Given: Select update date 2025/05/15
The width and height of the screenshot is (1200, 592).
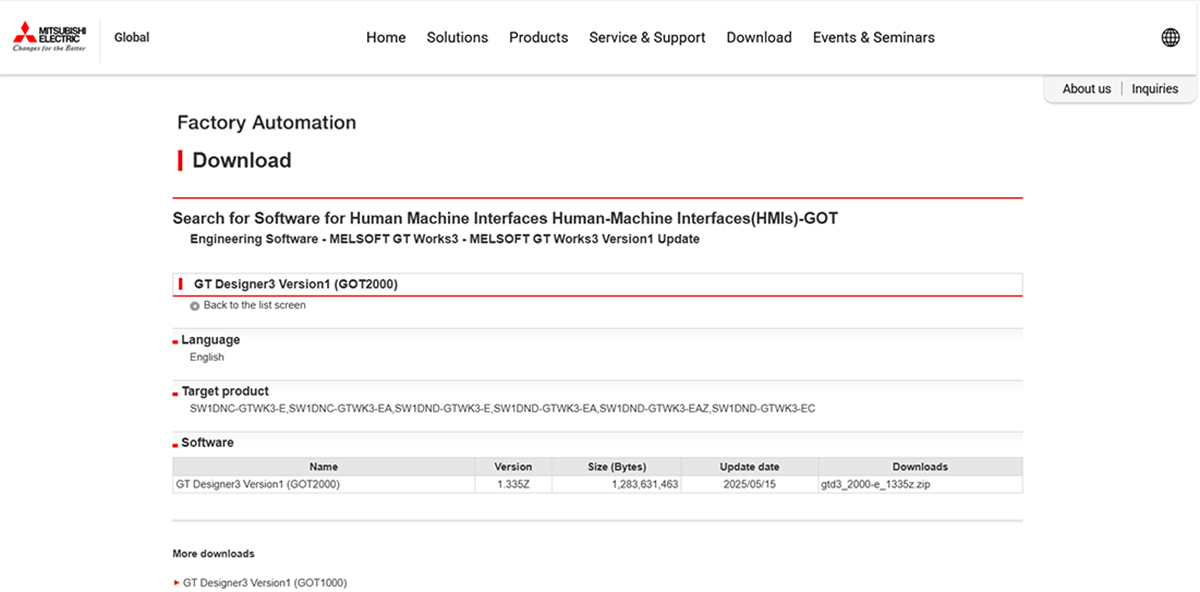Looking at the screenshot, I should point(749,484).
